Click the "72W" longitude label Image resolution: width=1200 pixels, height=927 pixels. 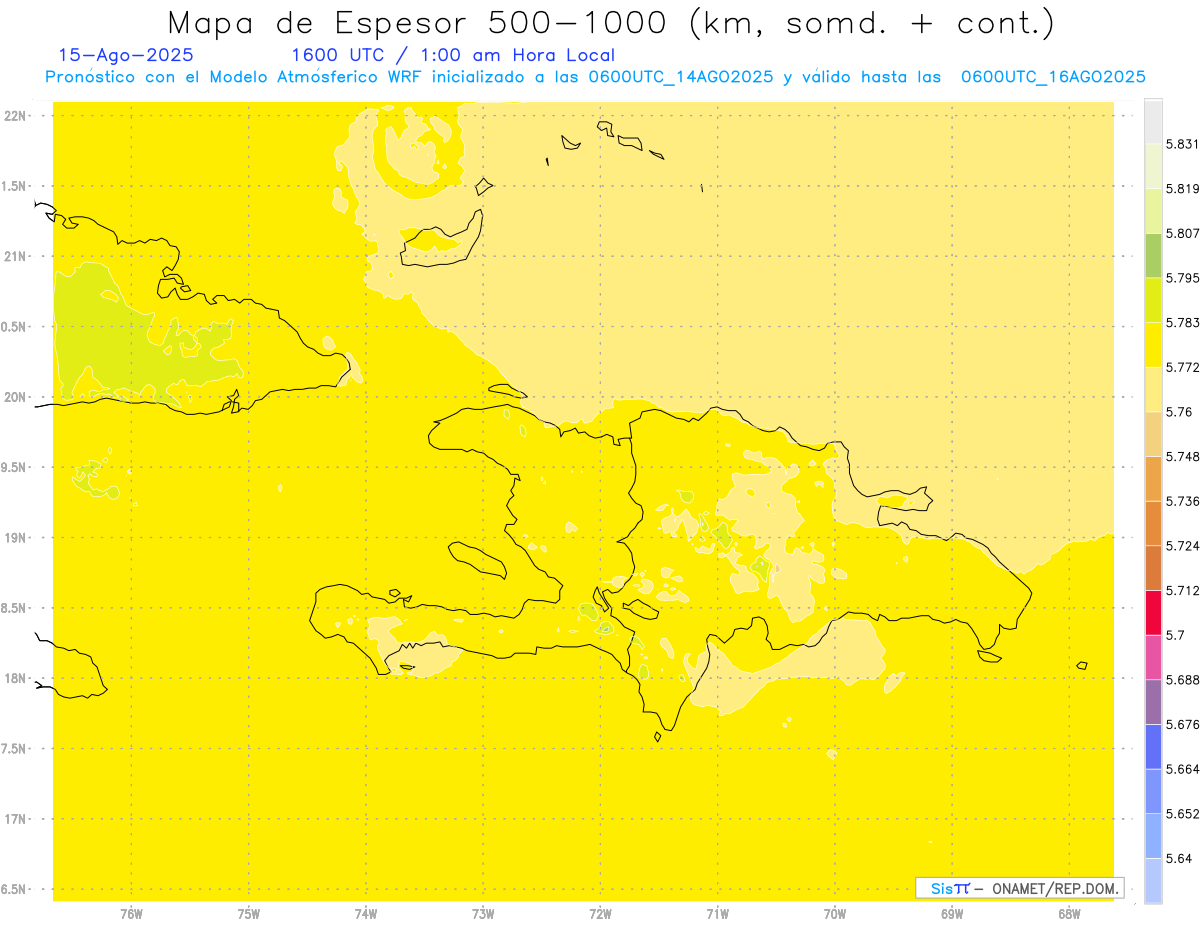click(x=600, y=914)
